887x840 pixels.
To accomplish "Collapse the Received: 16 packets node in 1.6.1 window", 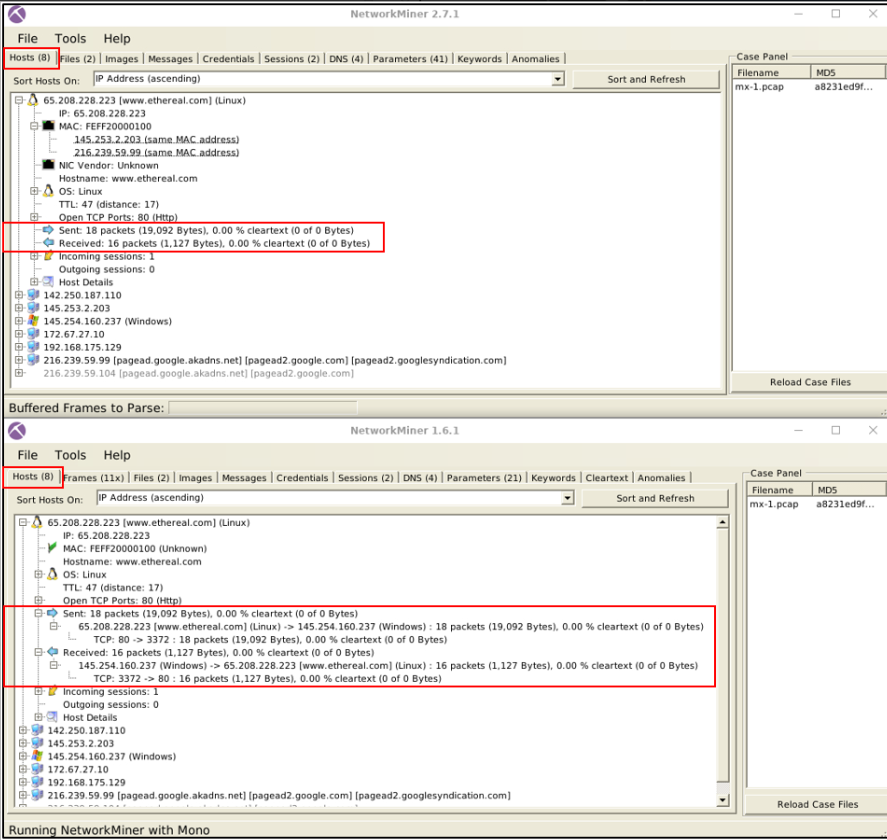I will [38, 652].
